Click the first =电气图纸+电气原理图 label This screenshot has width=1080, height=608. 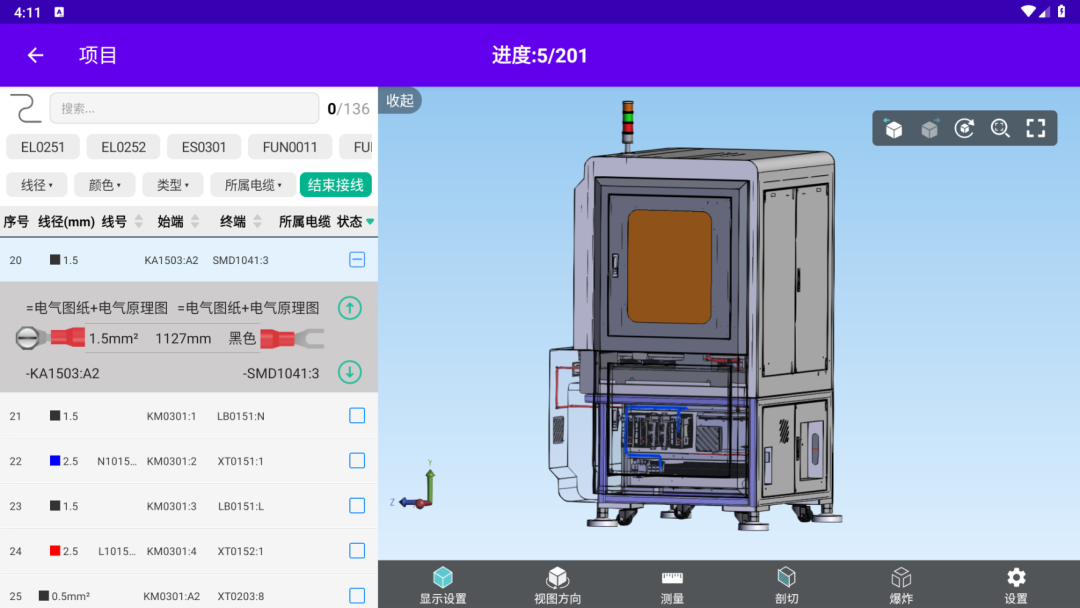tap(97, 308)
